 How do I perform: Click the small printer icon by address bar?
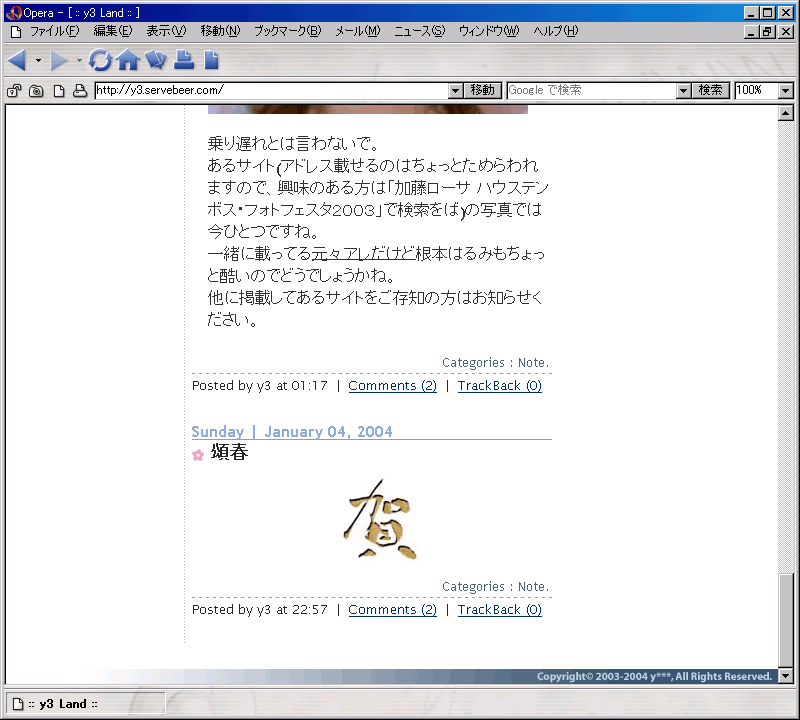click(80, 91)
